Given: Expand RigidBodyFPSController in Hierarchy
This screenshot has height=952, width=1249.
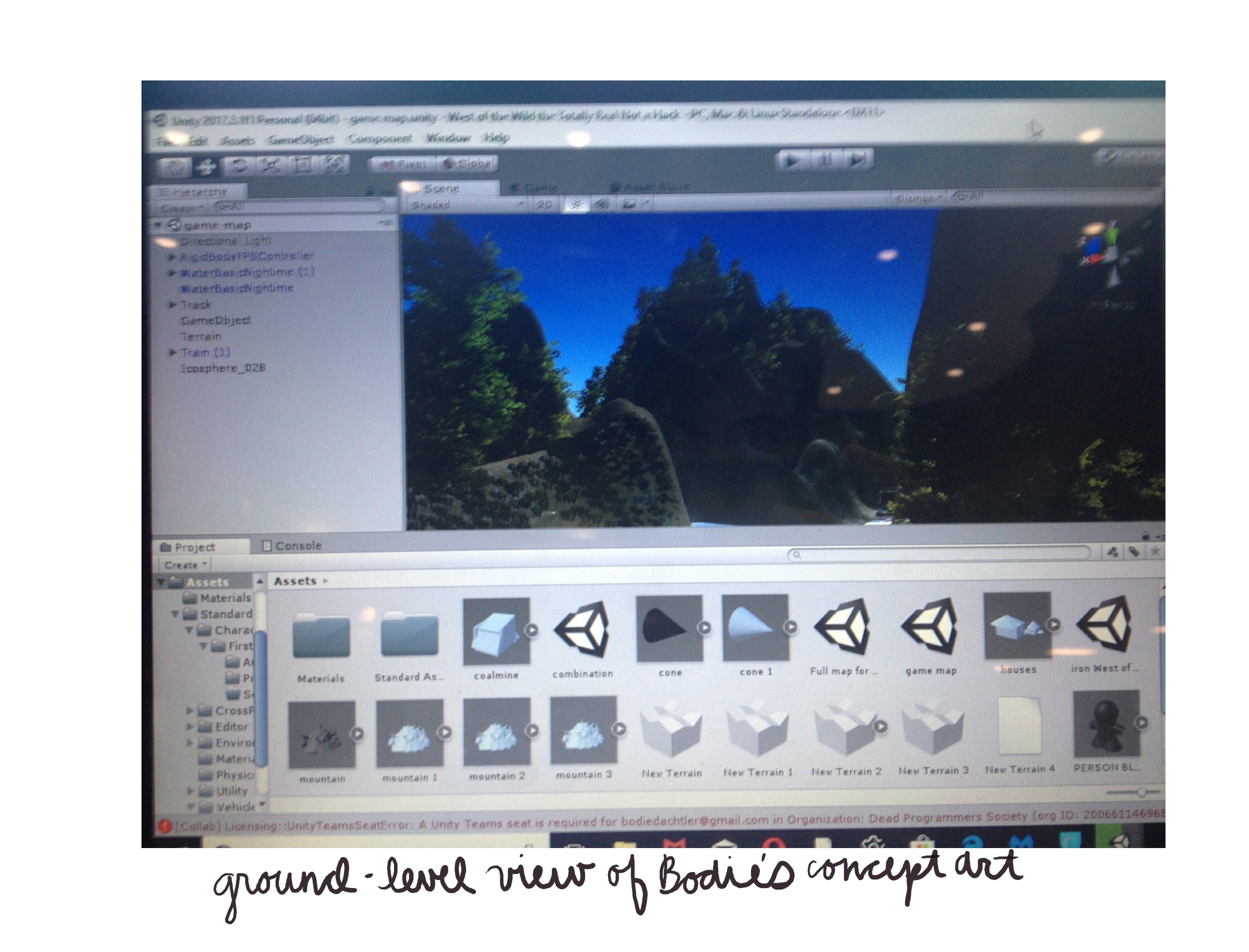Looking at the screenshot, I should (x=172, y=257).
